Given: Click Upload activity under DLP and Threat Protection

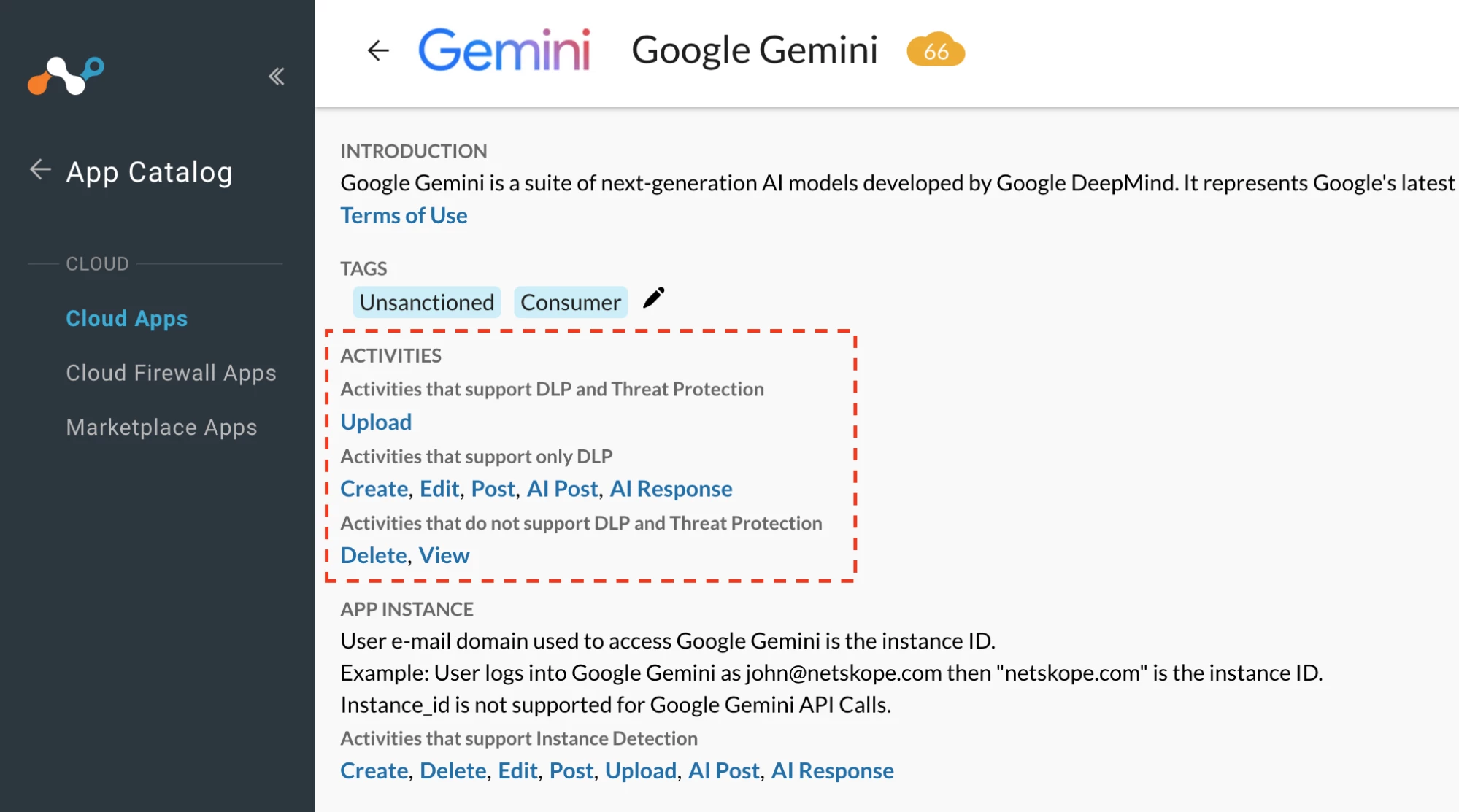Looking at the screenshot, I should click(x=376, y=422).
